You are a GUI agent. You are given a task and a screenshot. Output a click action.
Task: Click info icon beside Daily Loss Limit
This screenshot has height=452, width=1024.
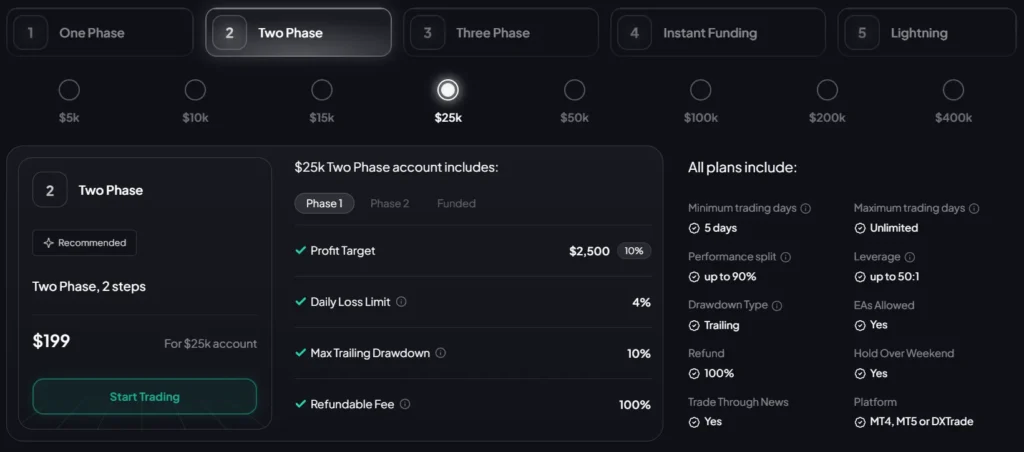coord(402,302)
